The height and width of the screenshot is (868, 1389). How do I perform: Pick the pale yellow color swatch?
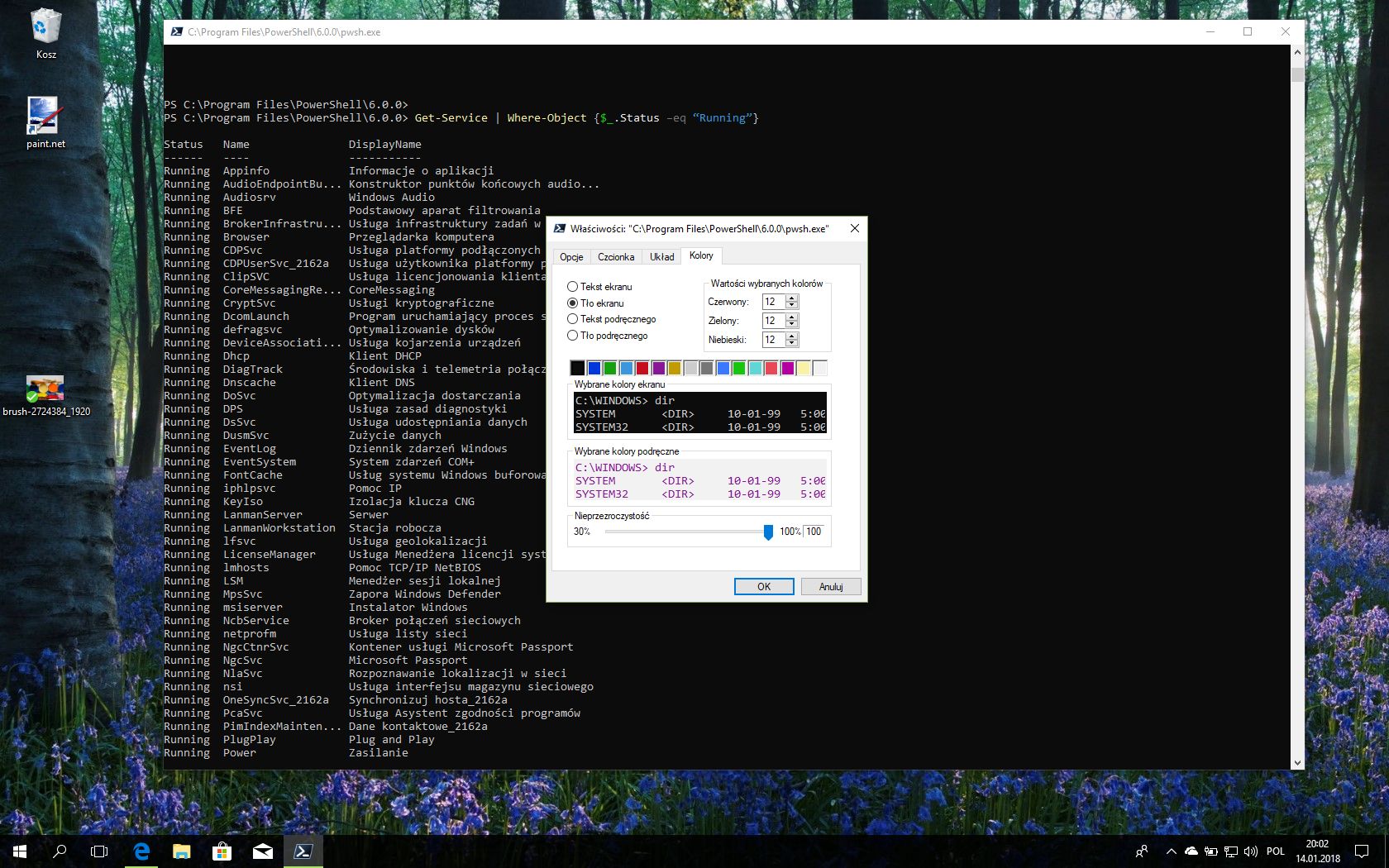(x=804, y=368)
